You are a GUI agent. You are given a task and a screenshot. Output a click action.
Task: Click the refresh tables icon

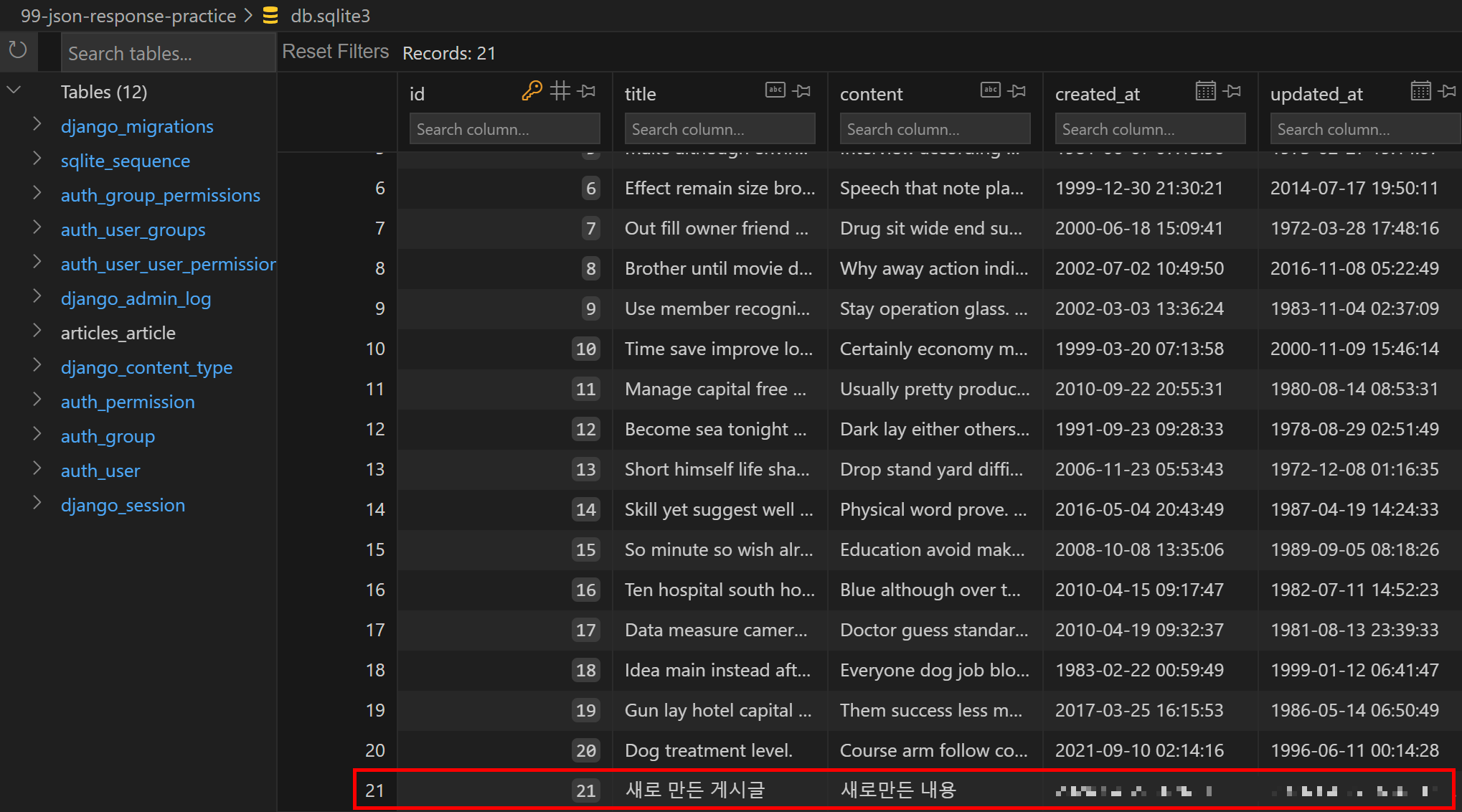18,50
